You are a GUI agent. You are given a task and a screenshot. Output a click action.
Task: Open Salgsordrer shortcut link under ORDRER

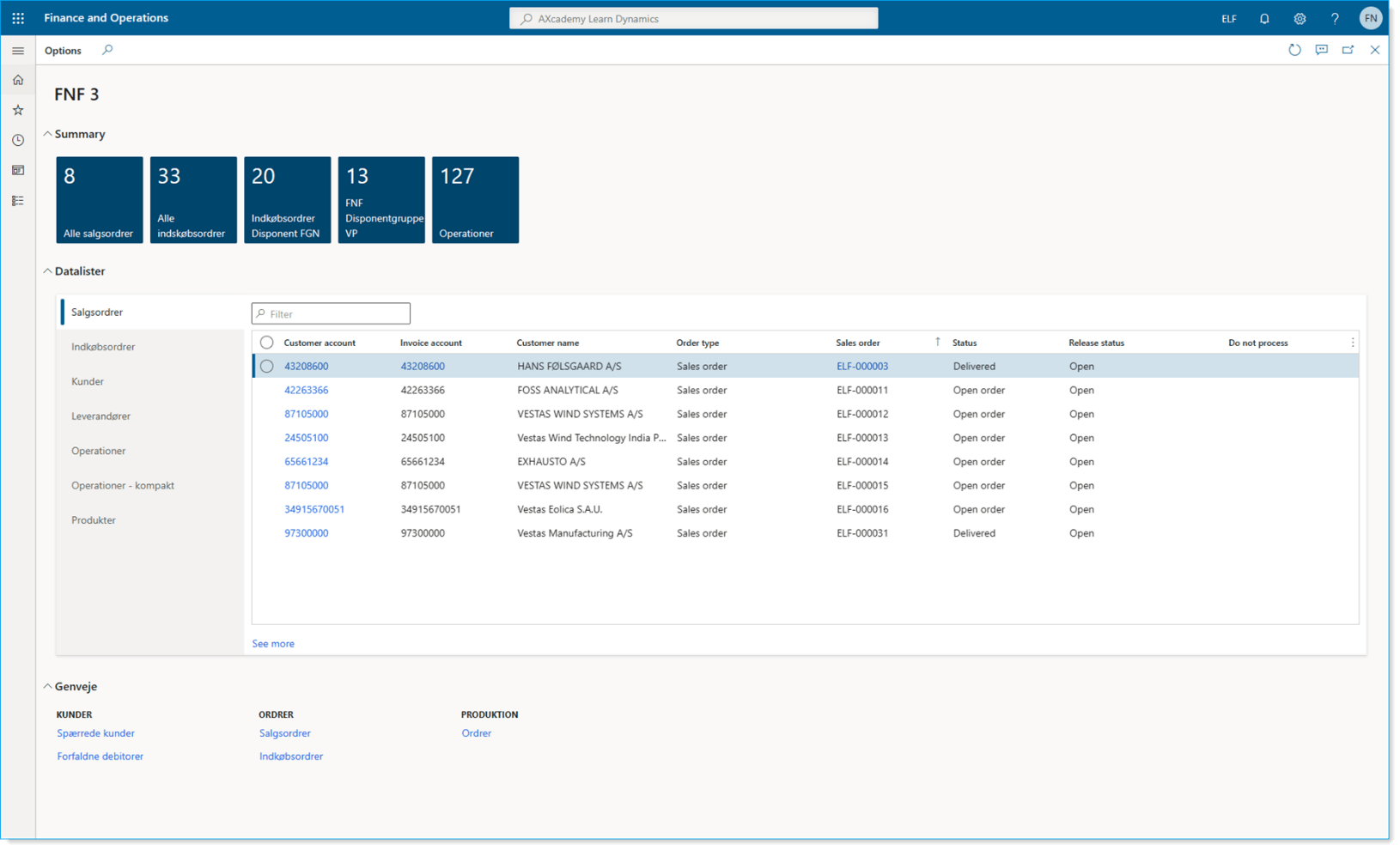pos(284,733)
